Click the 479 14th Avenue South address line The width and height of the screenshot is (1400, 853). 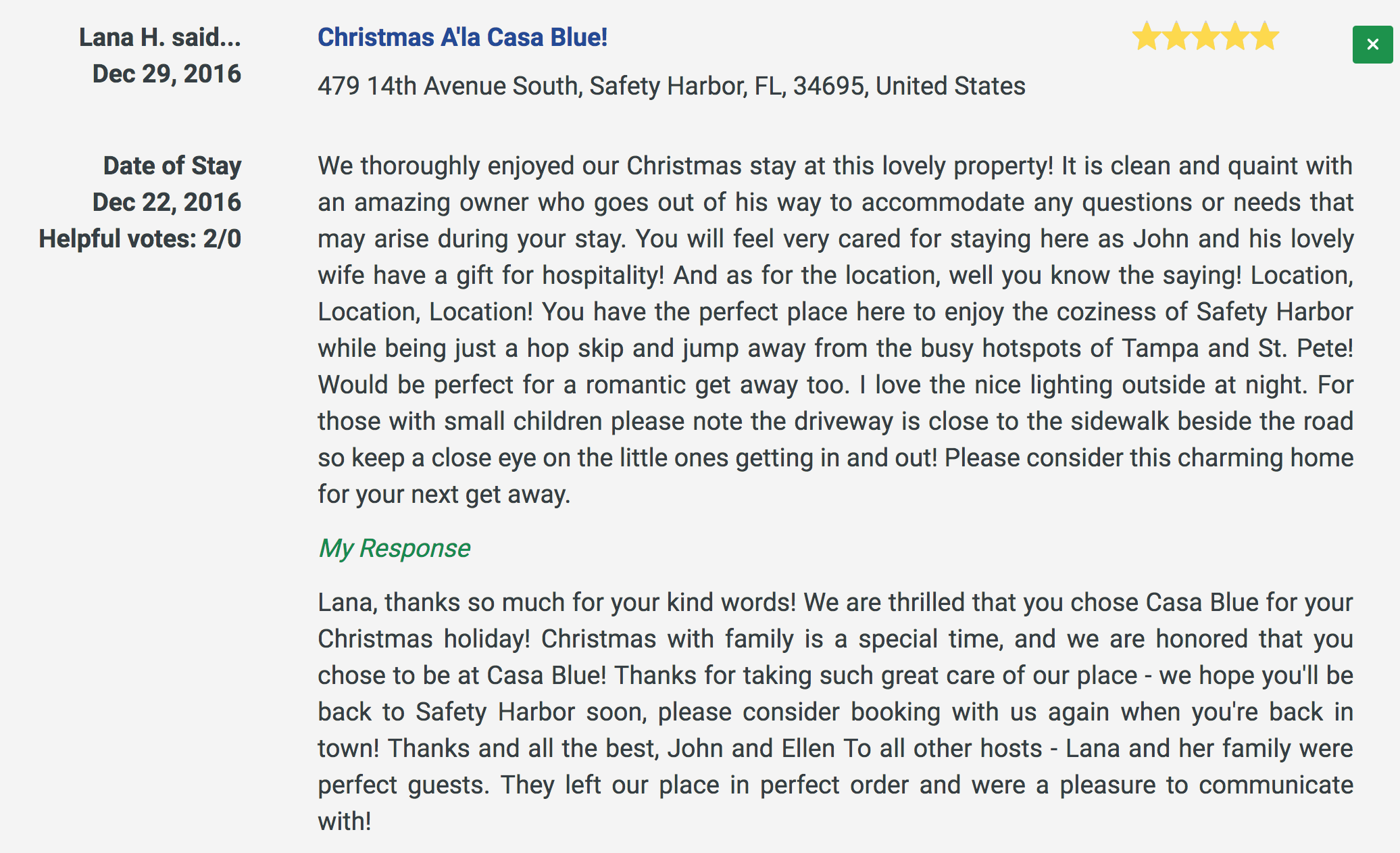coord(672,86)
